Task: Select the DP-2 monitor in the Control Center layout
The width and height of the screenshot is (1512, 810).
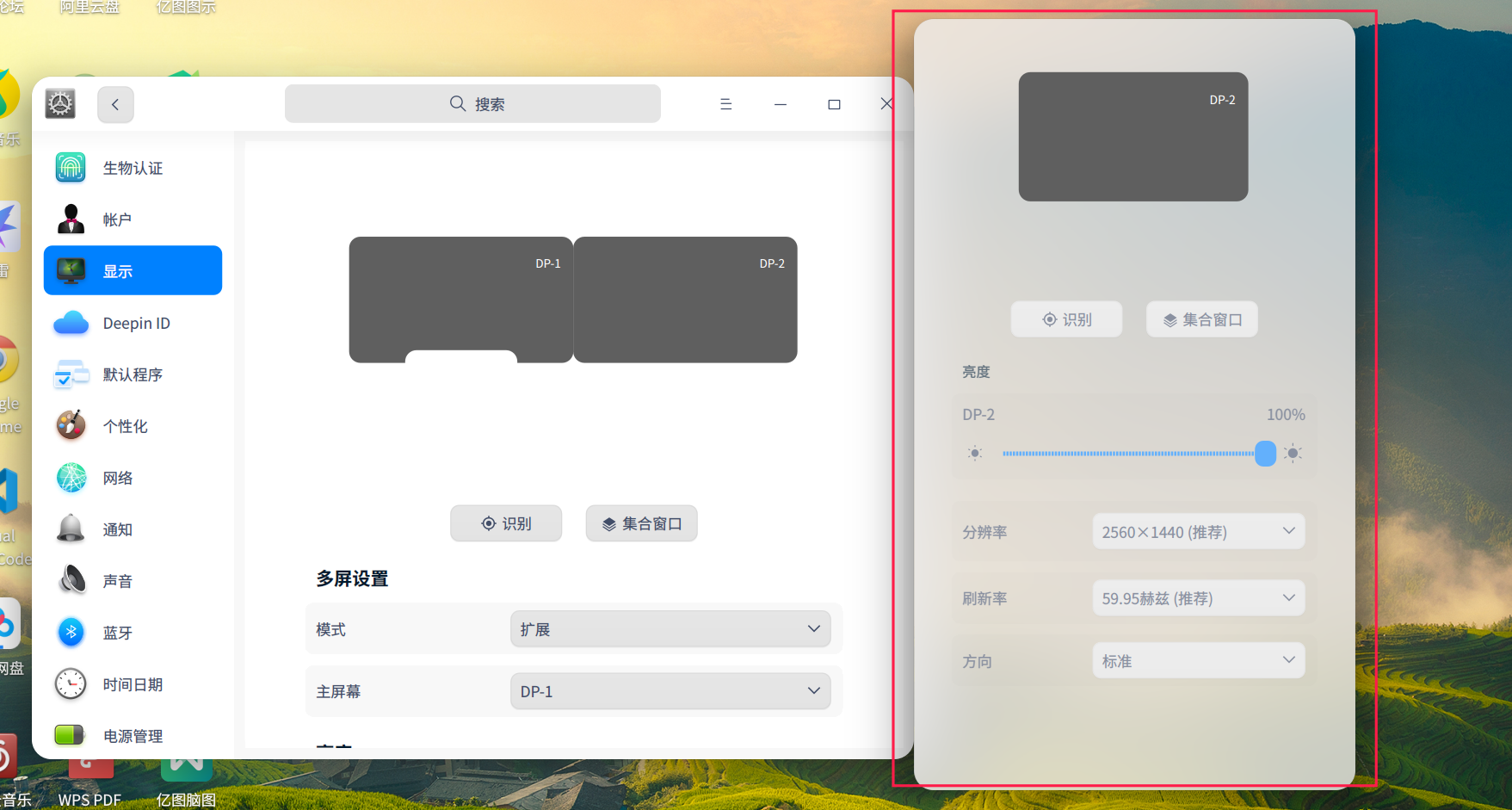Action: point(685,300)
